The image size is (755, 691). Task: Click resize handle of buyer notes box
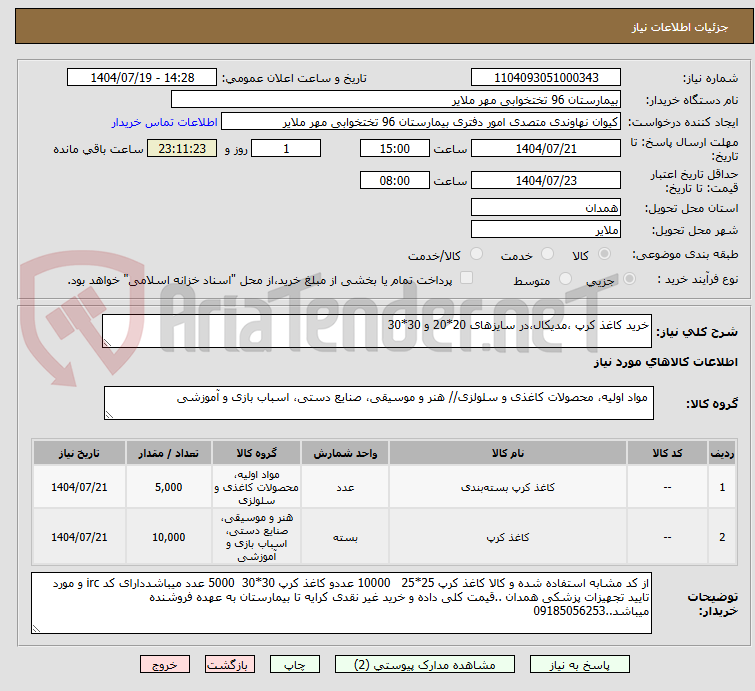(x=36, y=628)
